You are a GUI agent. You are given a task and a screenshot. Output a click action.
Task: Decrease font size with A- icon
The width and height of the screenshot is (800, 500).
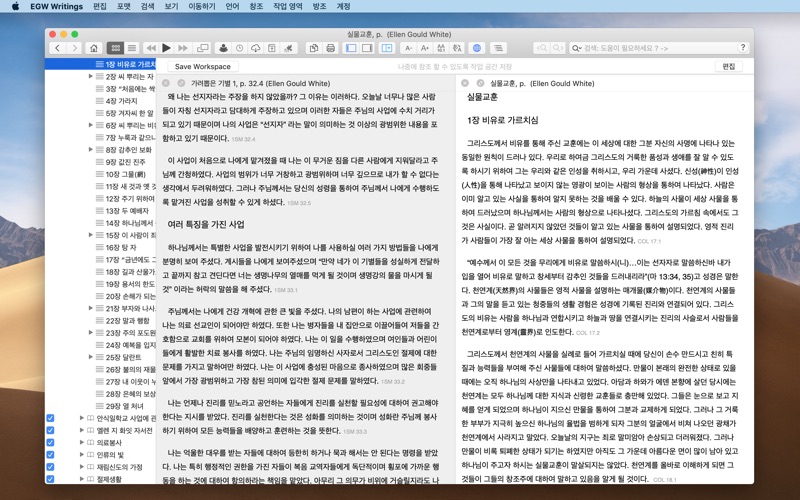click(408, 48)
